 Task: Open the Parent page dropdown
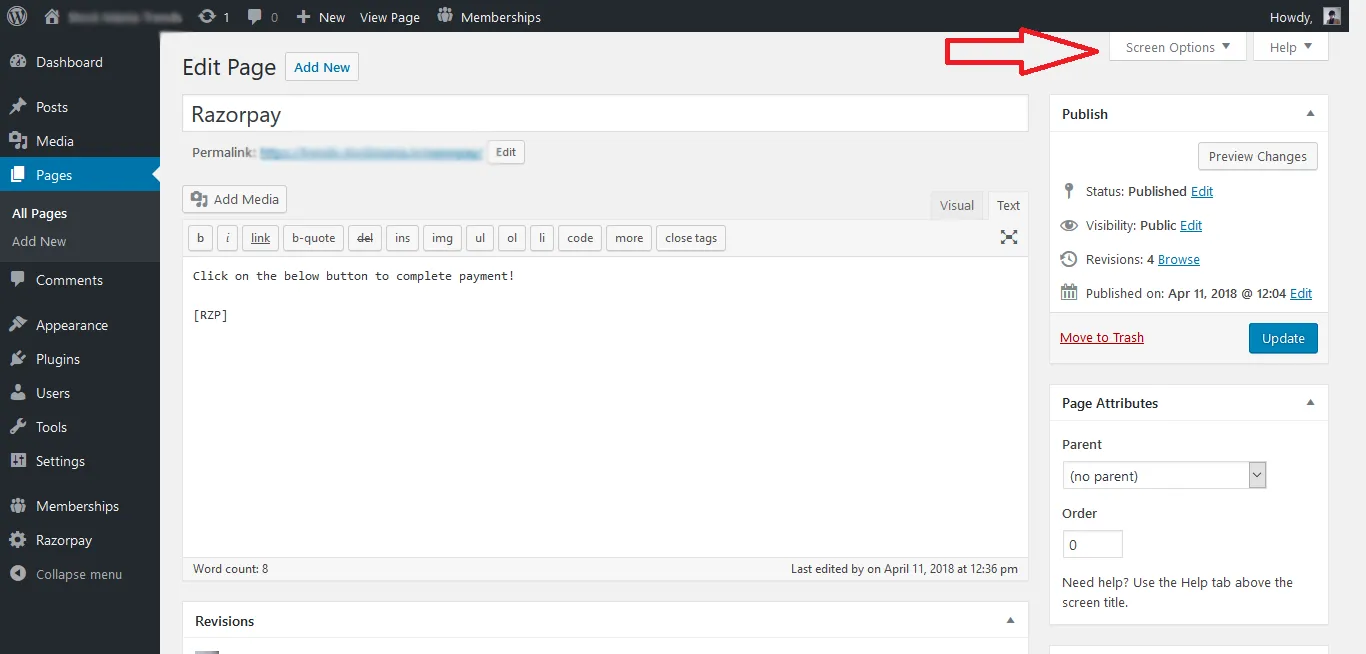pos(1165,476)
